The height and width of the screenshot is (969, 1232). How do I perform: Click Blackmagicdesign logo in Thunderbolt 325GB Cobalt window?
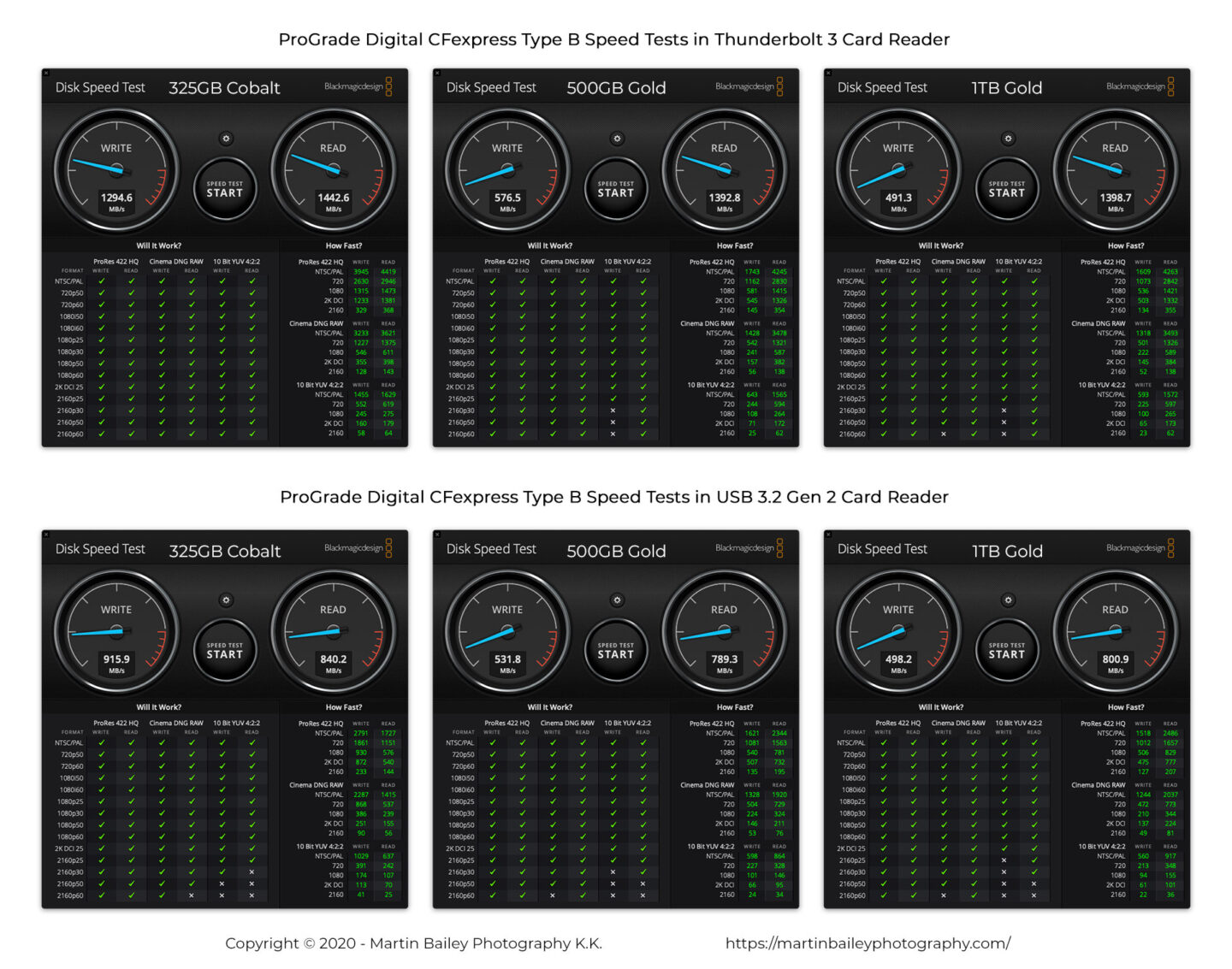click(358, 86)
